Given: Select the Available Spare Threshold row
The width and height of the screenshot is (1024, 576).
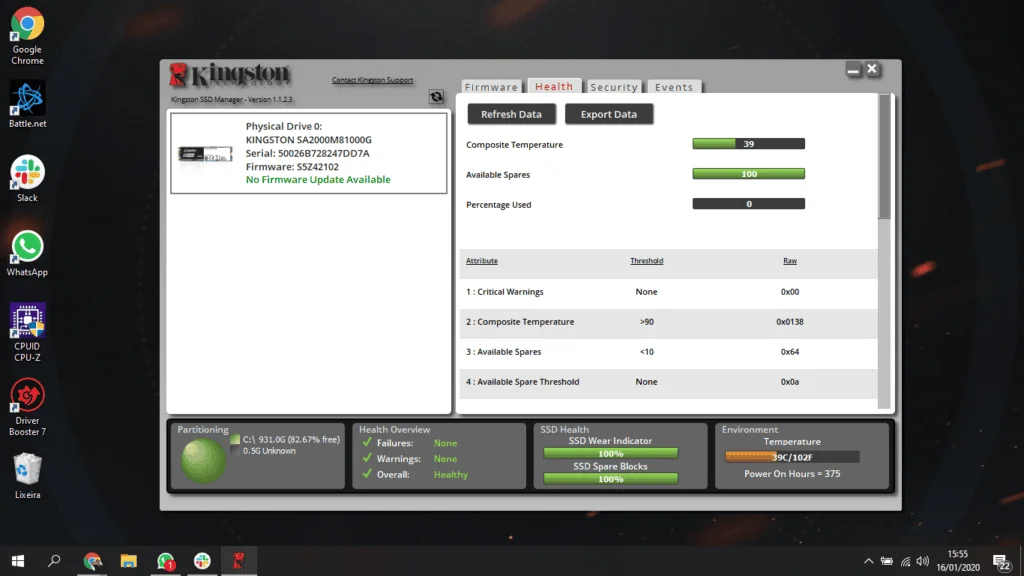Looking at the screenshot, I should pyautogui.click(x=668, y=382).
